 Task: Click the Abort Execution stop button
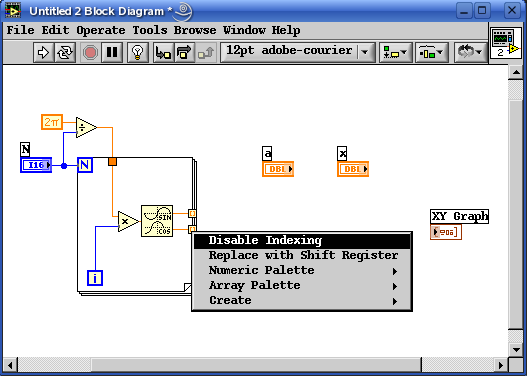click(90, 52)
